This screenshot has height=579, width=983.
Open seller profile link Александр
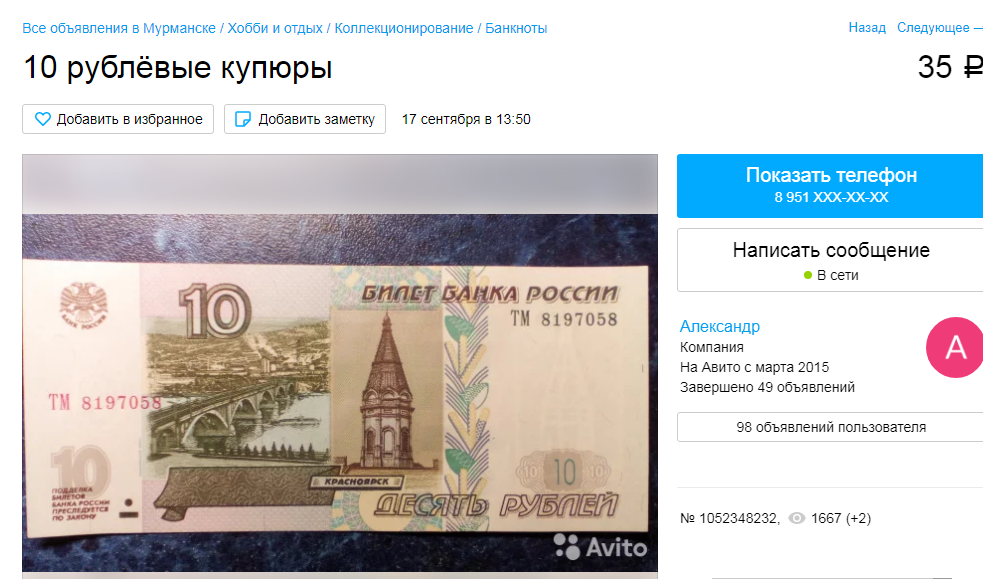(720, 326)
